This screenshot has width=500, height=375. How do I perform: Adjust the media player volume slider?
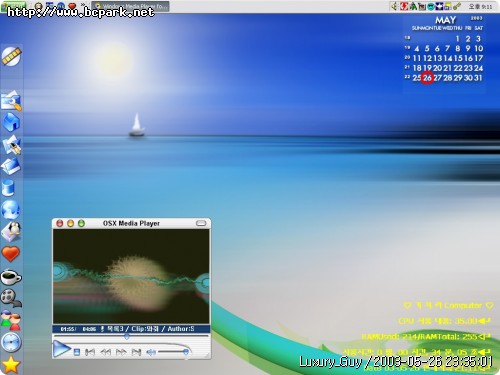[173, 352]
